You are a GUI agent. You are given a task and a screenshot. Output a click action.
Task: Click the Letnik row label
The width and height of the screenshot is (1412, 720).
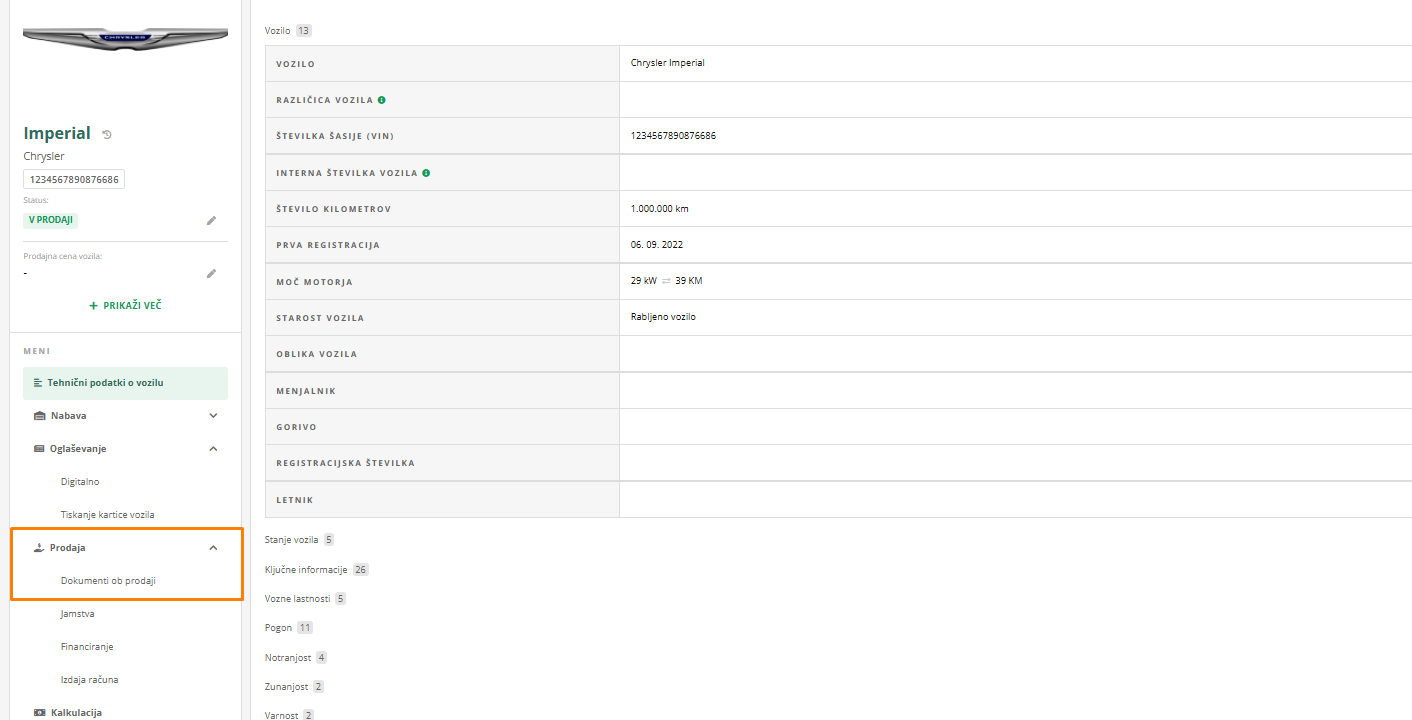tap(296, 500)
